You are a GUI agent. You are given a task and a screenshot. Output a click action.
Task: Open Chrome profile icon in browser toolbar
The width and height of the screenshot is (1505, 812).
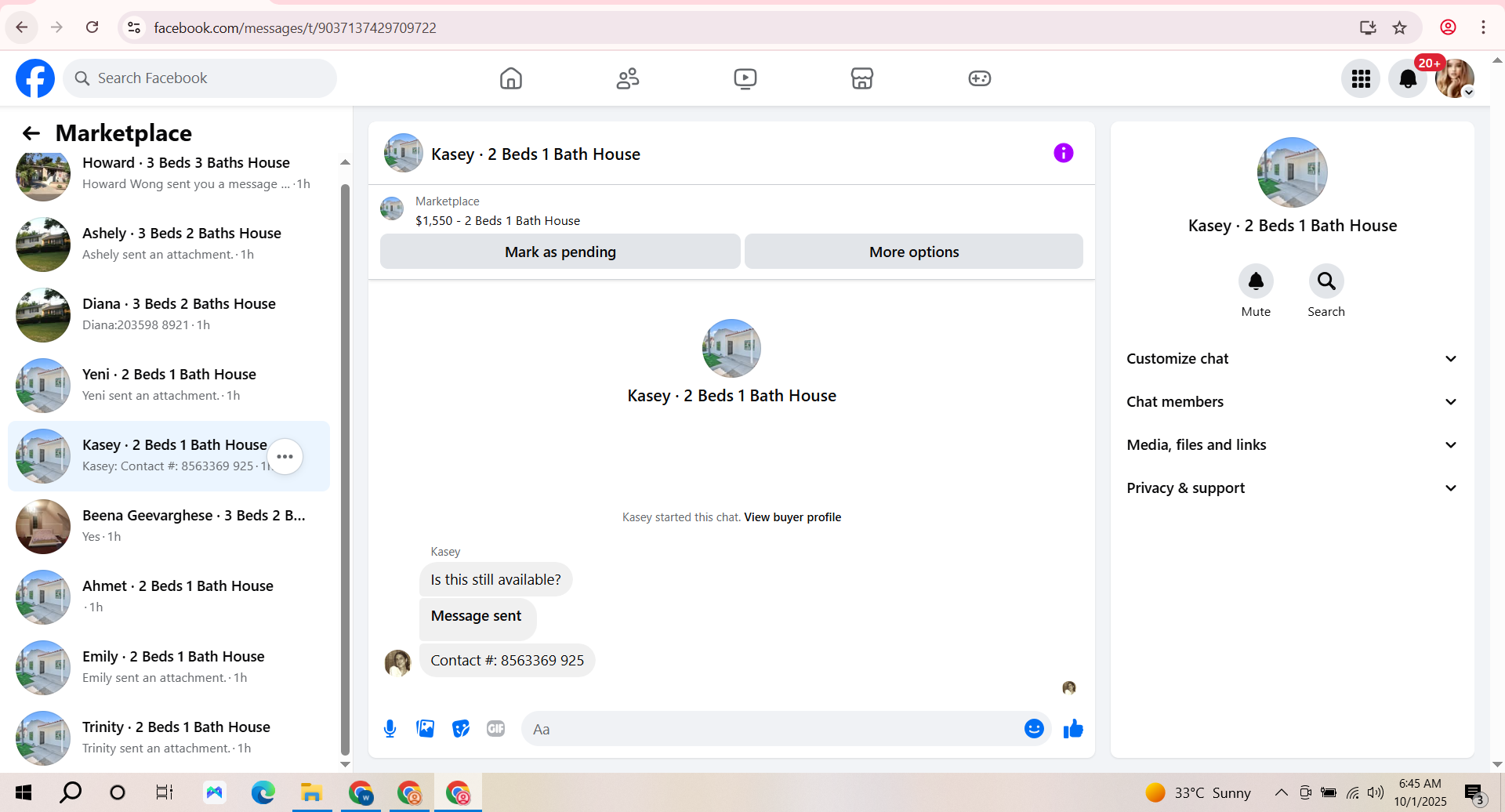1448,27
